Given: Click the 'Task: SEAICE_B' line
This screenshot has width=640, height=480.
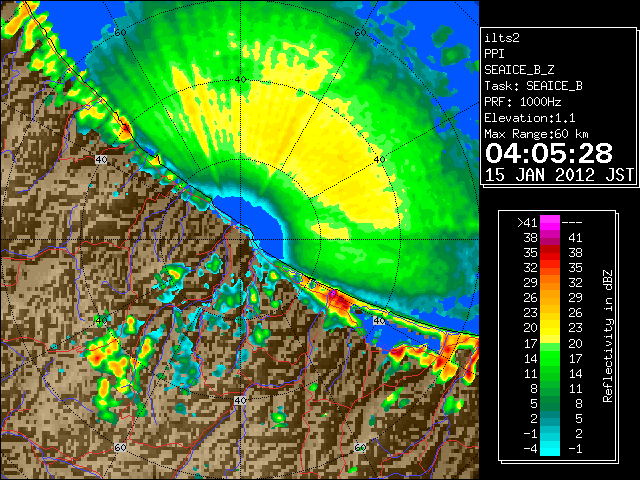Looking at the screenshot, I should pyautogui.click(x=533, y=86).
